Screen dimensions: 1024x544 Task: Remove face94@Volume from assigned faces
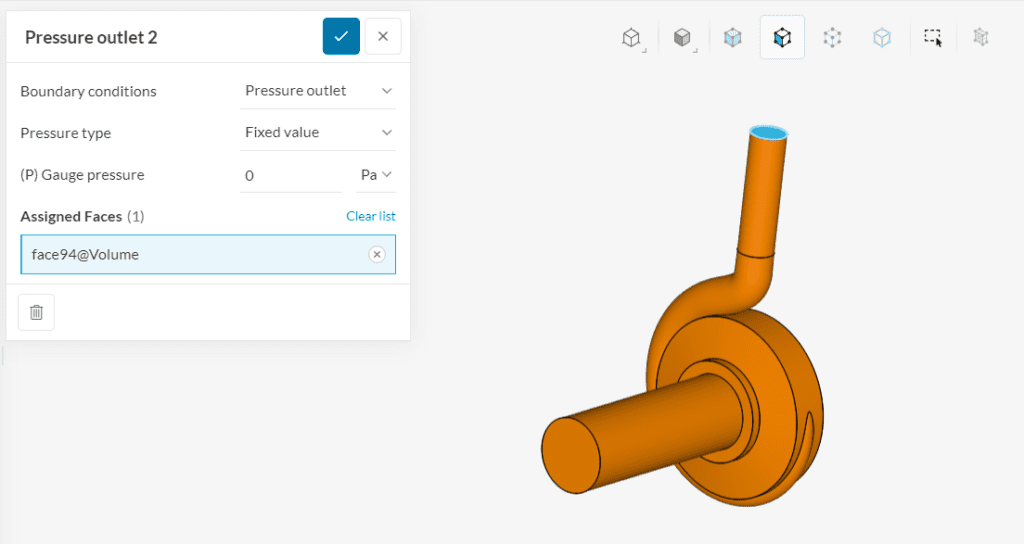[377, 255]
